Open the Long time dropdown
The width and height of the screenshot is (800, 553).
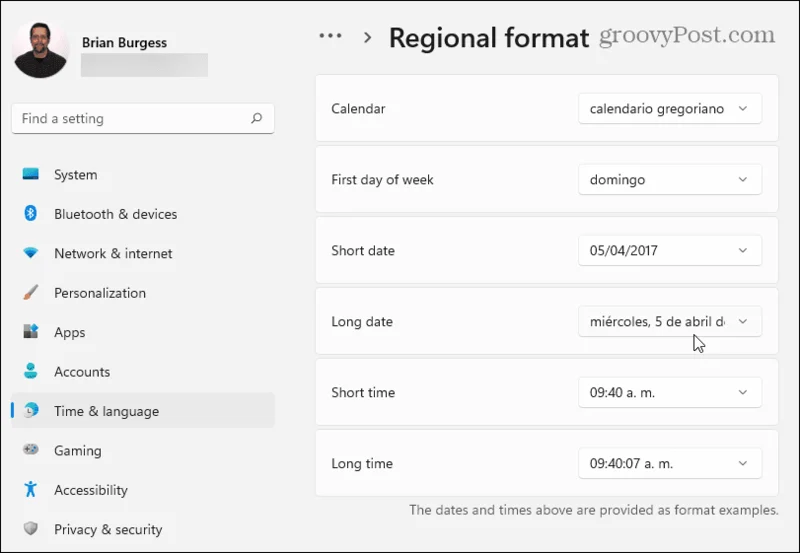tap(670, 463)
